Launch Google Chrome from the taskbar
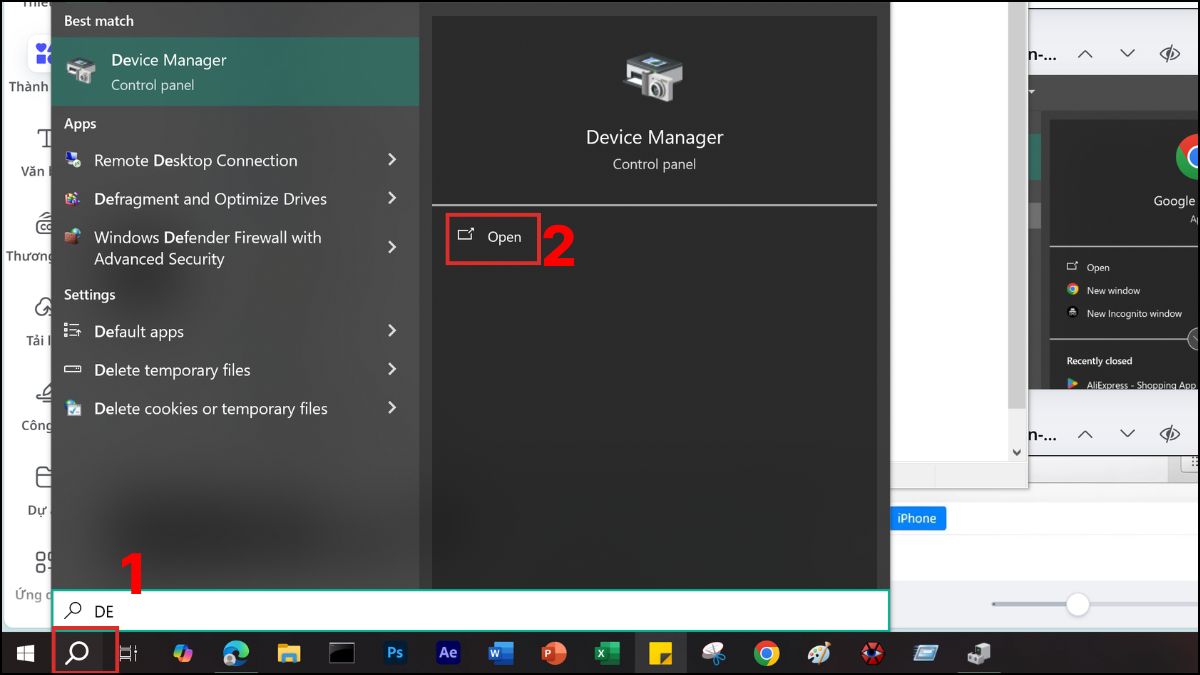This screenshot has width=1200, height=675. 765,652
